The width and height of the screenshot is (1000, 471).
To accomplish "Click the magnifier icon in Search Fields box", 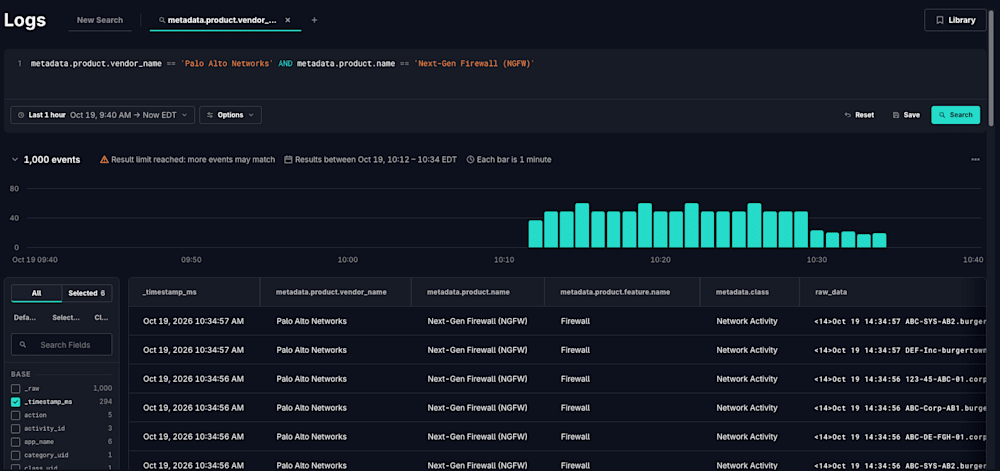I will click(x=23, y=345).
